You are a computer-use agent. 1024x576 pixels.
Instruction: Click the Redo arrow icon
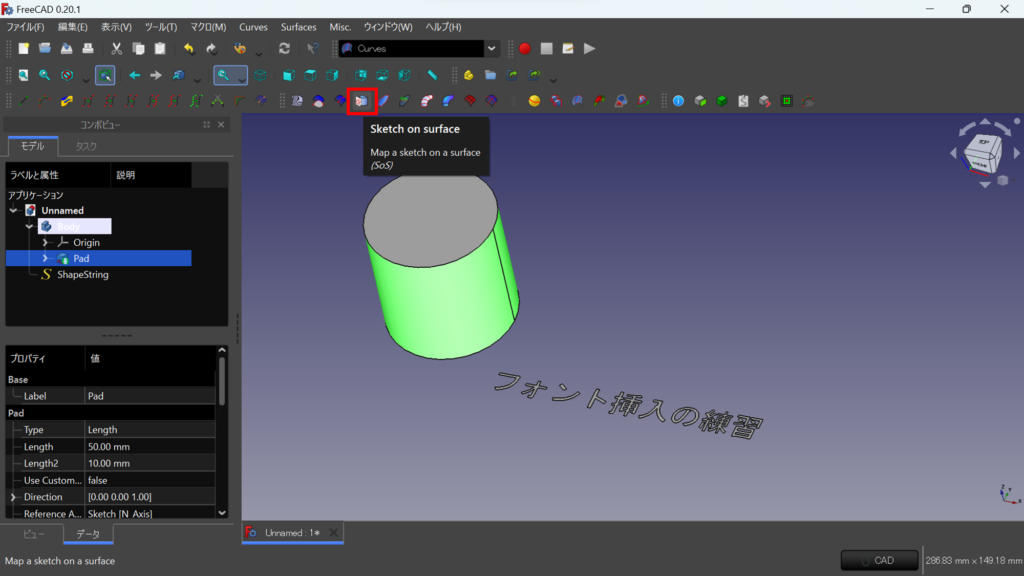211,48
